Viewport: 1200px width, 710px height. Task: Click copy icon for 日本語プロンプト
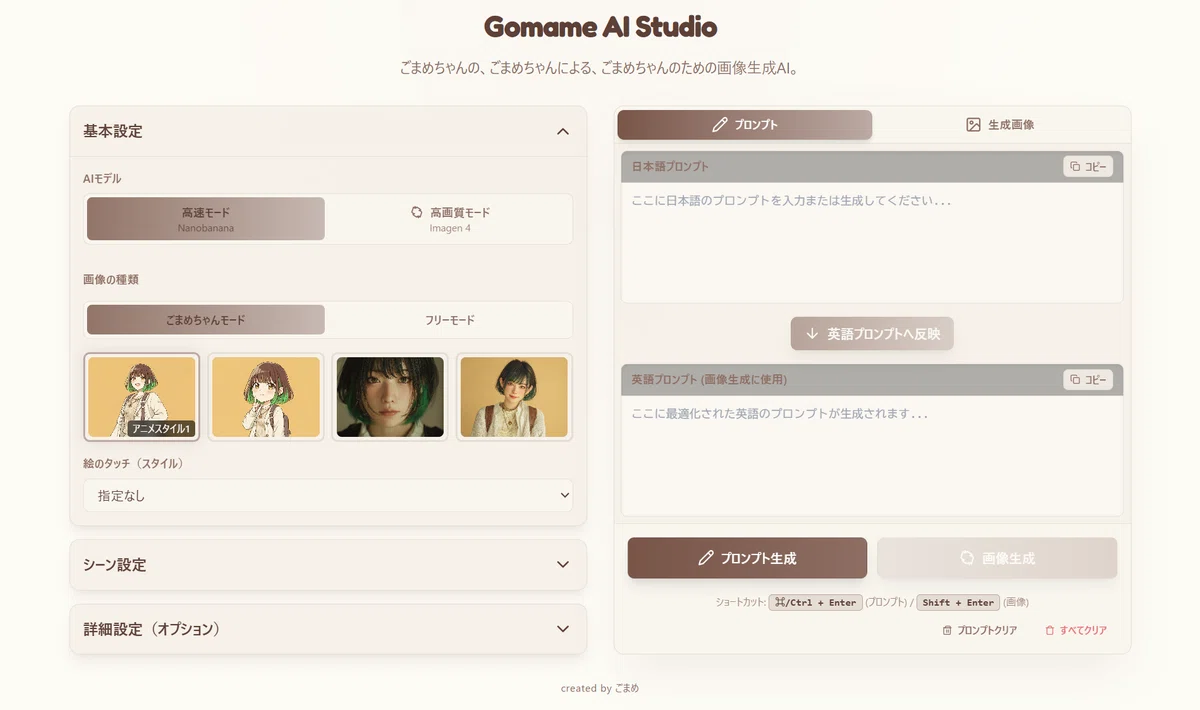coord(1075,167)
